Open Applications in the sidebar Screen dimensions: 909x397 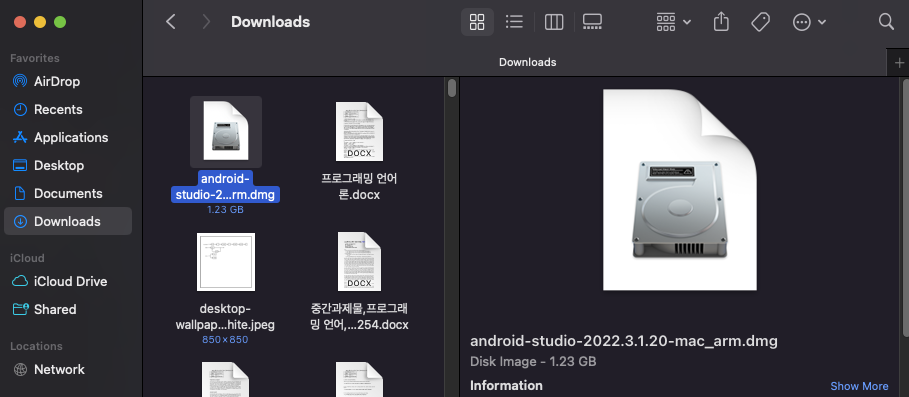click(68, 137)
